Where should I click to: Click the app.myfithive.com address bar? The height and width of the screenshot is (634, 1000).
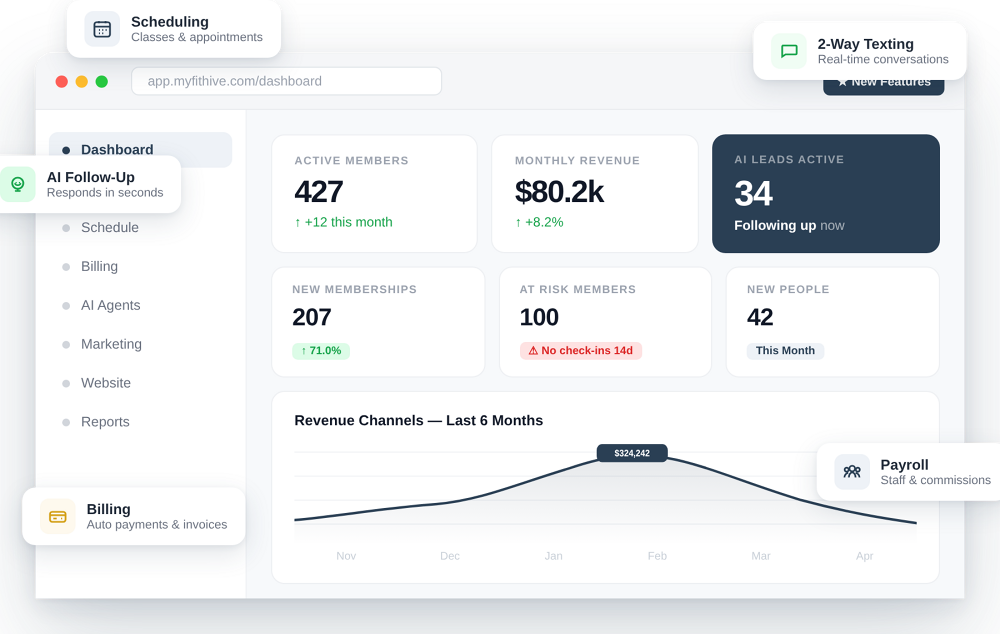click(x=286, y=81)
